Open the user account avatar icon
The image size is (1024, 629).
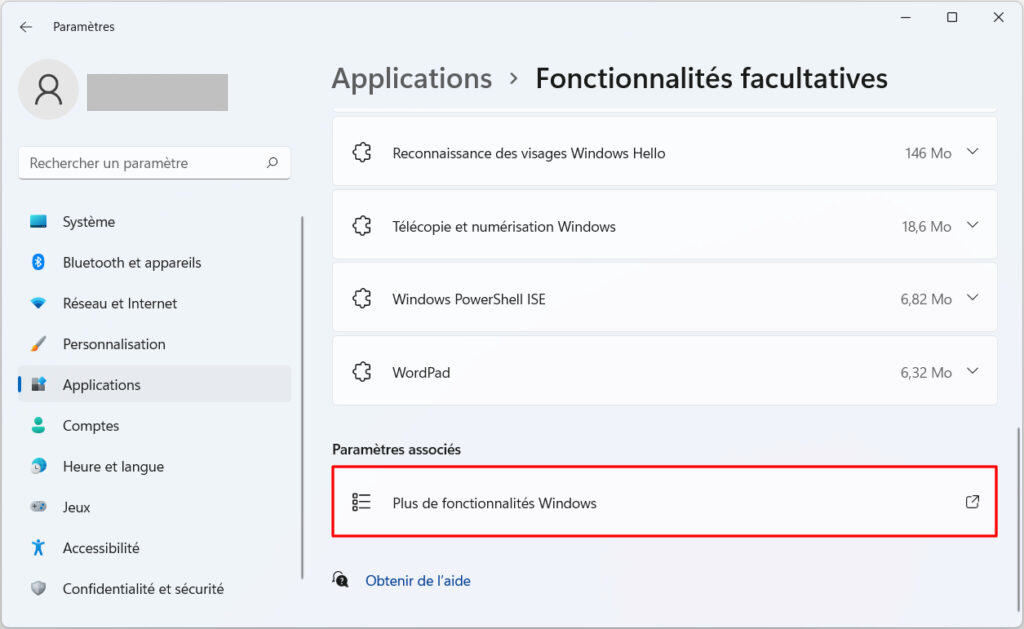[48, 89]
